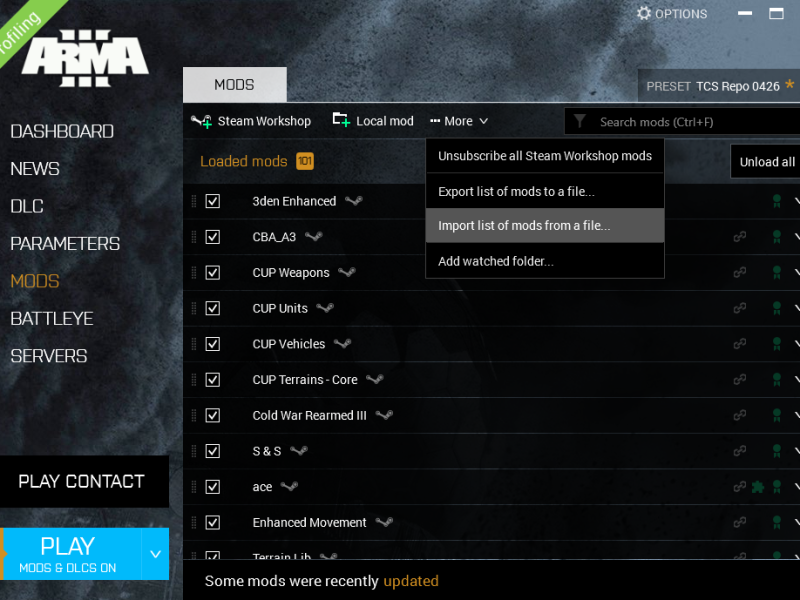
Task: Expand details chevron on S & S row
Action: coord(797,451)
